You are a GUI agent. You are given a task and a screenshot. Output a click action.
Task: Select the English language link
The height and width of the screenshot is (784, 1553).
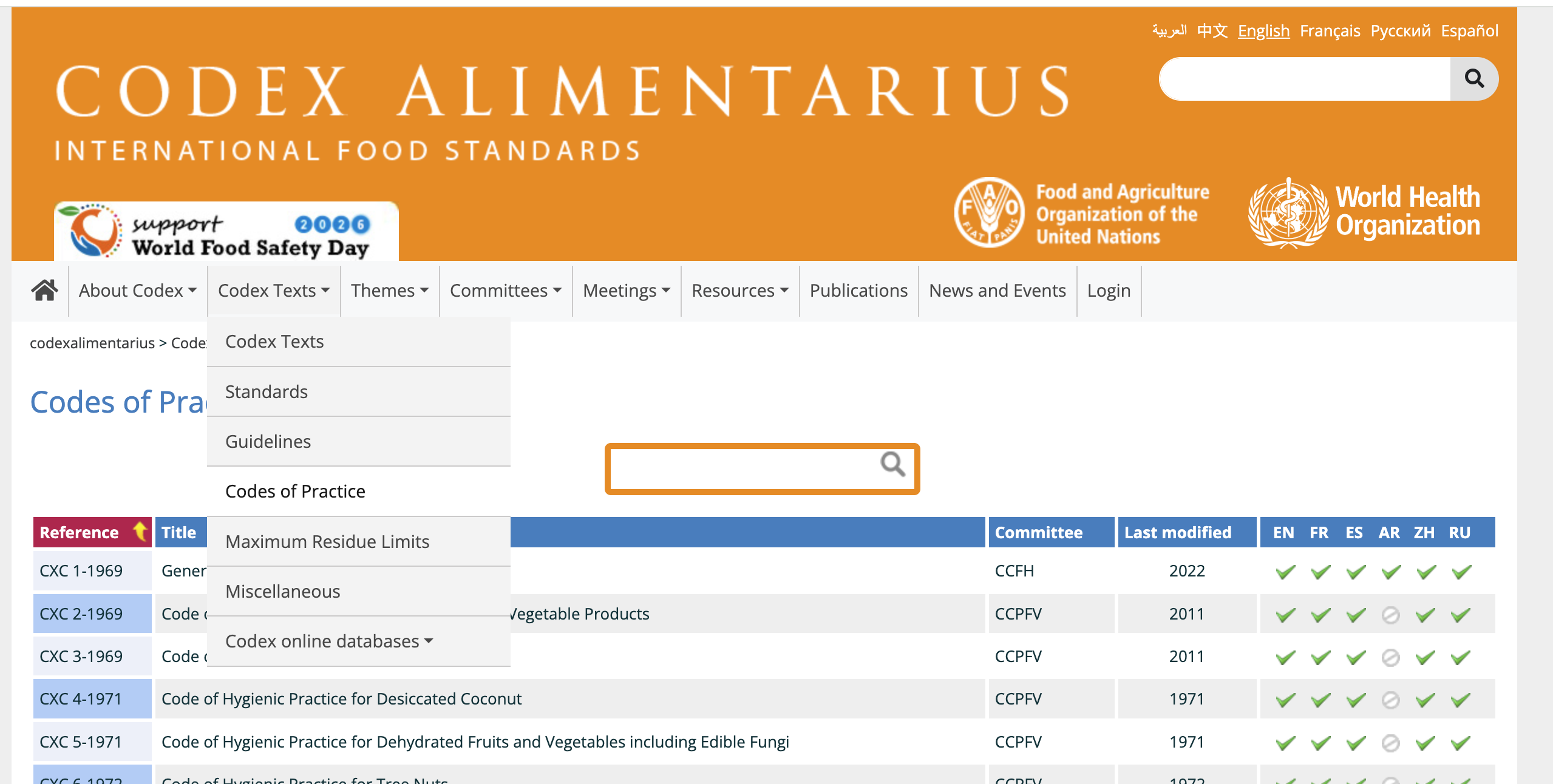pyautogui.click(x=1263, y=31)
